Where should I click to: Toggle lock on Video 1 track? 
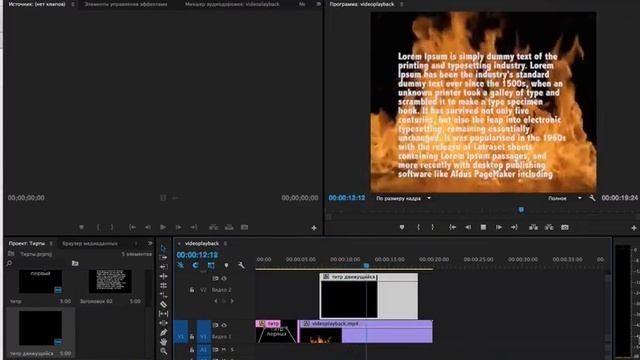pyautogui.click(x=191, y=337)
